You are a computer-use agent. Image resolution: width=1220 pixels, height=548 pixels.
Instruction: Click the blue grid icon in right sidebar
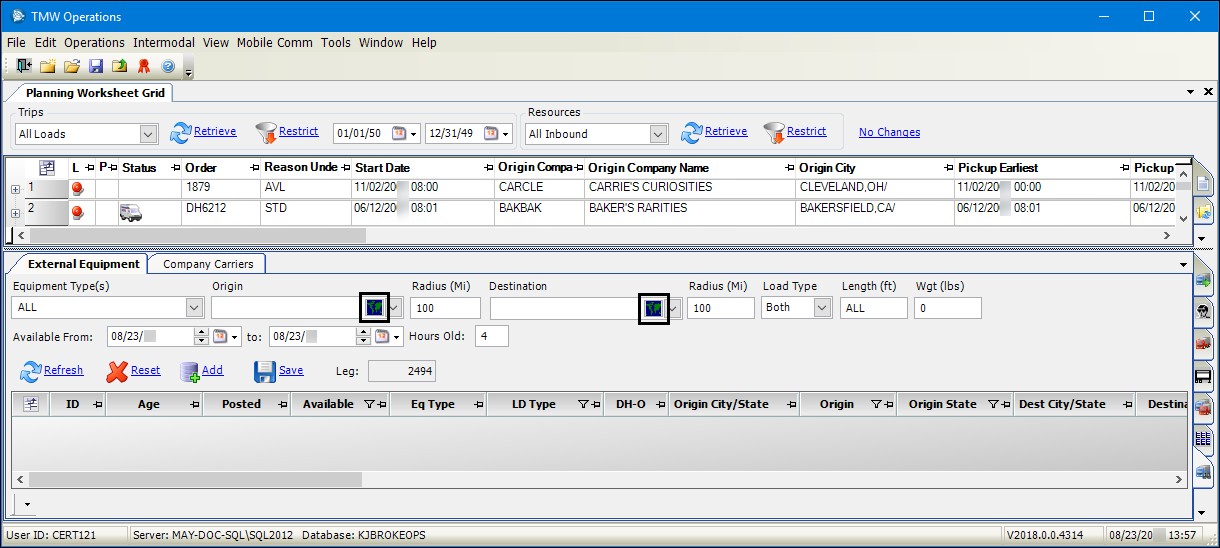click(x=1204, y=439)
